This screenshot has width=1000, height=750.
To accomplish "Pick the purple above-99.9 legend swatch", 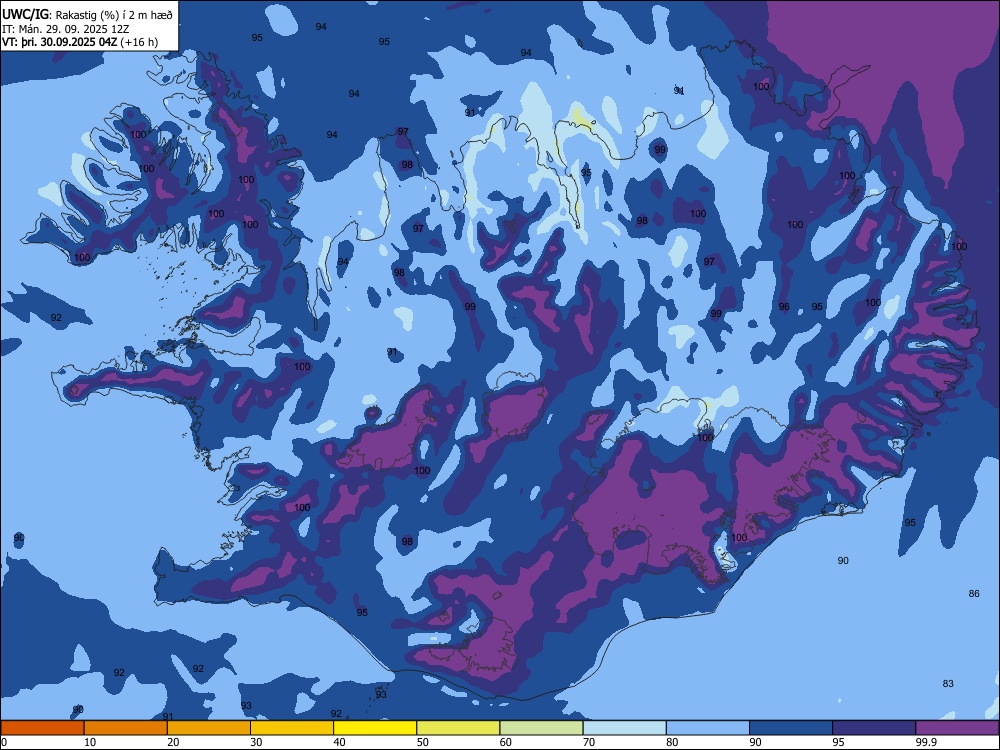I will pos(957,728).
